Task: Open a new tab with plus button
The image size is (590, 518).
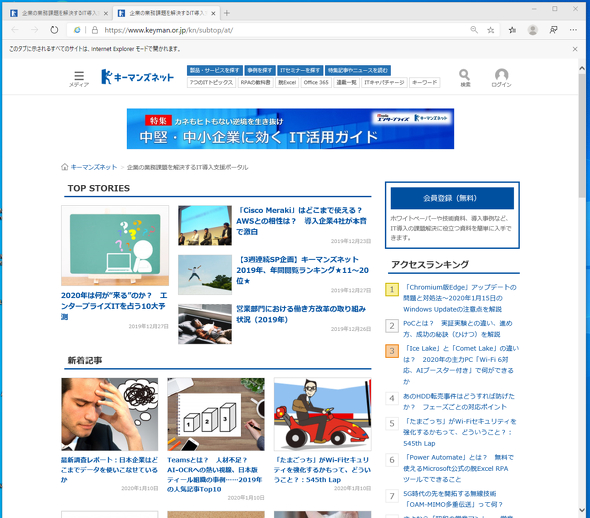Action: click(x=227, y=13)
